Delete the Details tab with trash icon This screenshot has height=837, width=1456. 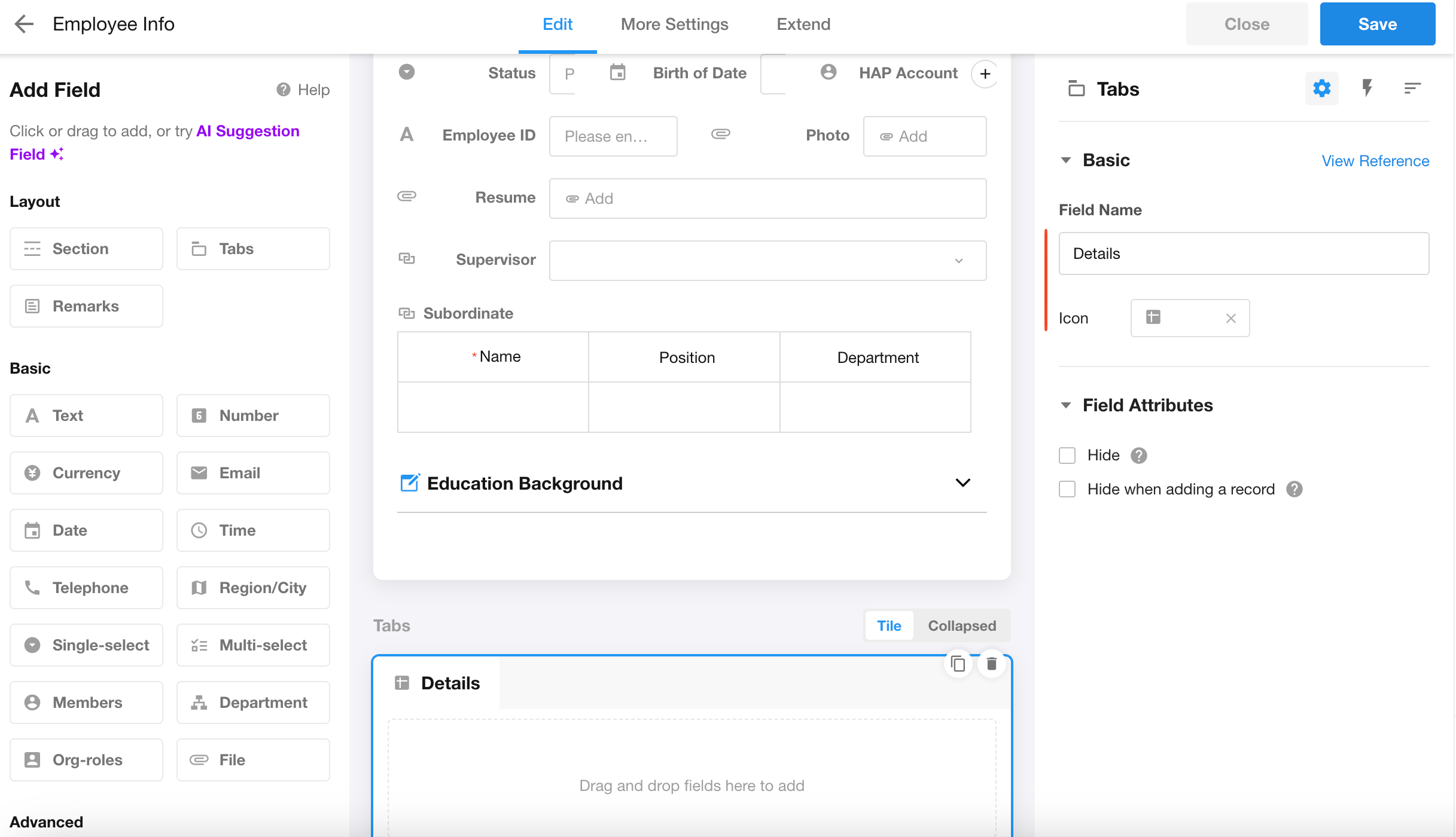(991, 664)
